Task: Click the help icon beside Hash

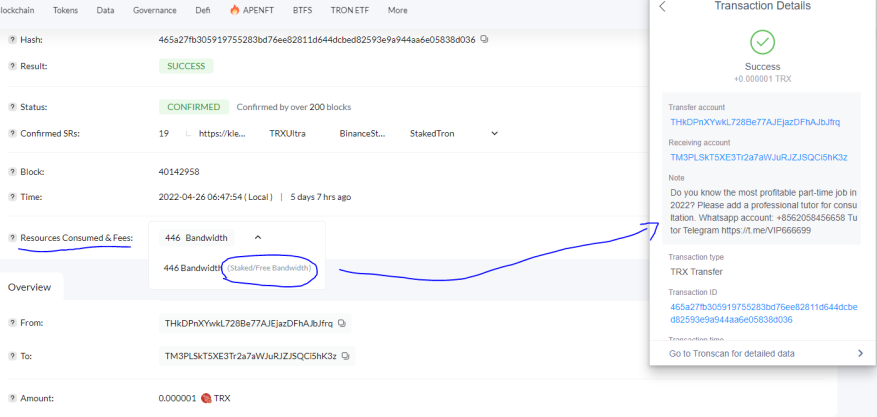Action: [x=12, y=40]
